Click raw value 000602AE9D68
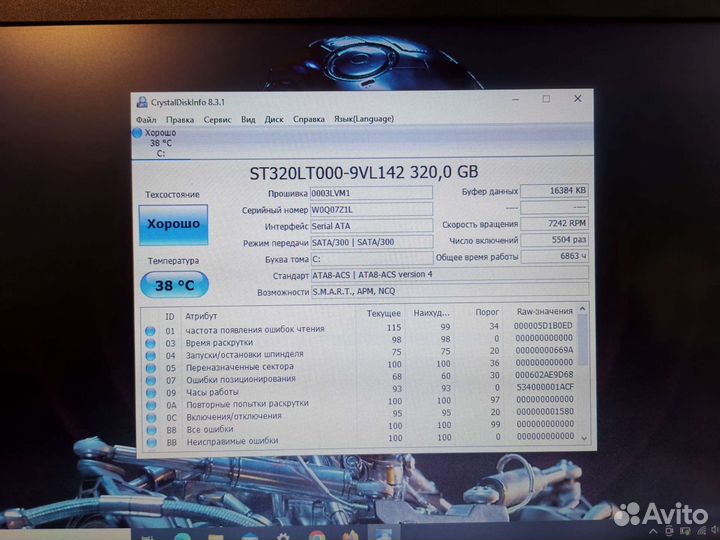This screenshot has height=540, width=720. click(544, 375)
